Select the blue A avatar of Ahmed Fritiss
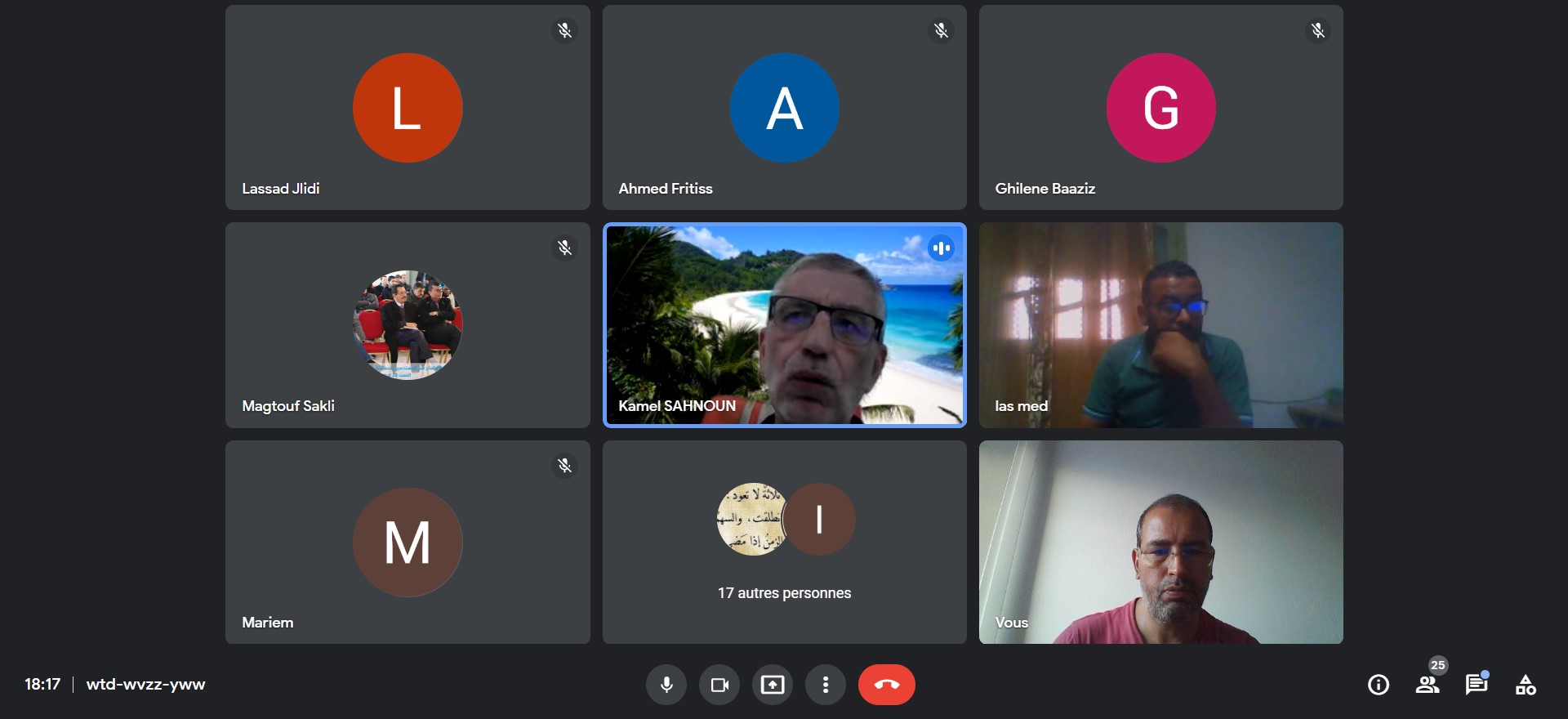The image size is (1568, 719). tap(784, 108)
